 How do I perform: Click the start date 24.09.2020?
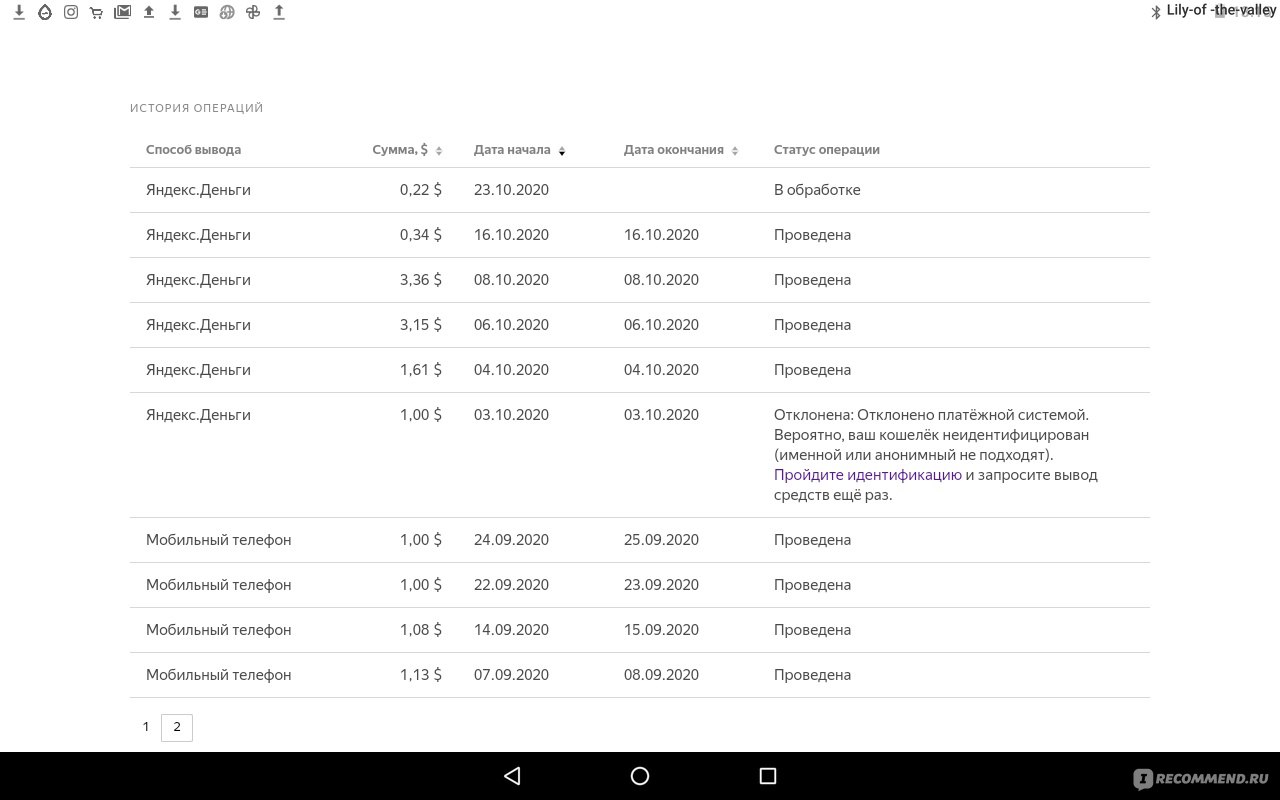coord(511,540)
